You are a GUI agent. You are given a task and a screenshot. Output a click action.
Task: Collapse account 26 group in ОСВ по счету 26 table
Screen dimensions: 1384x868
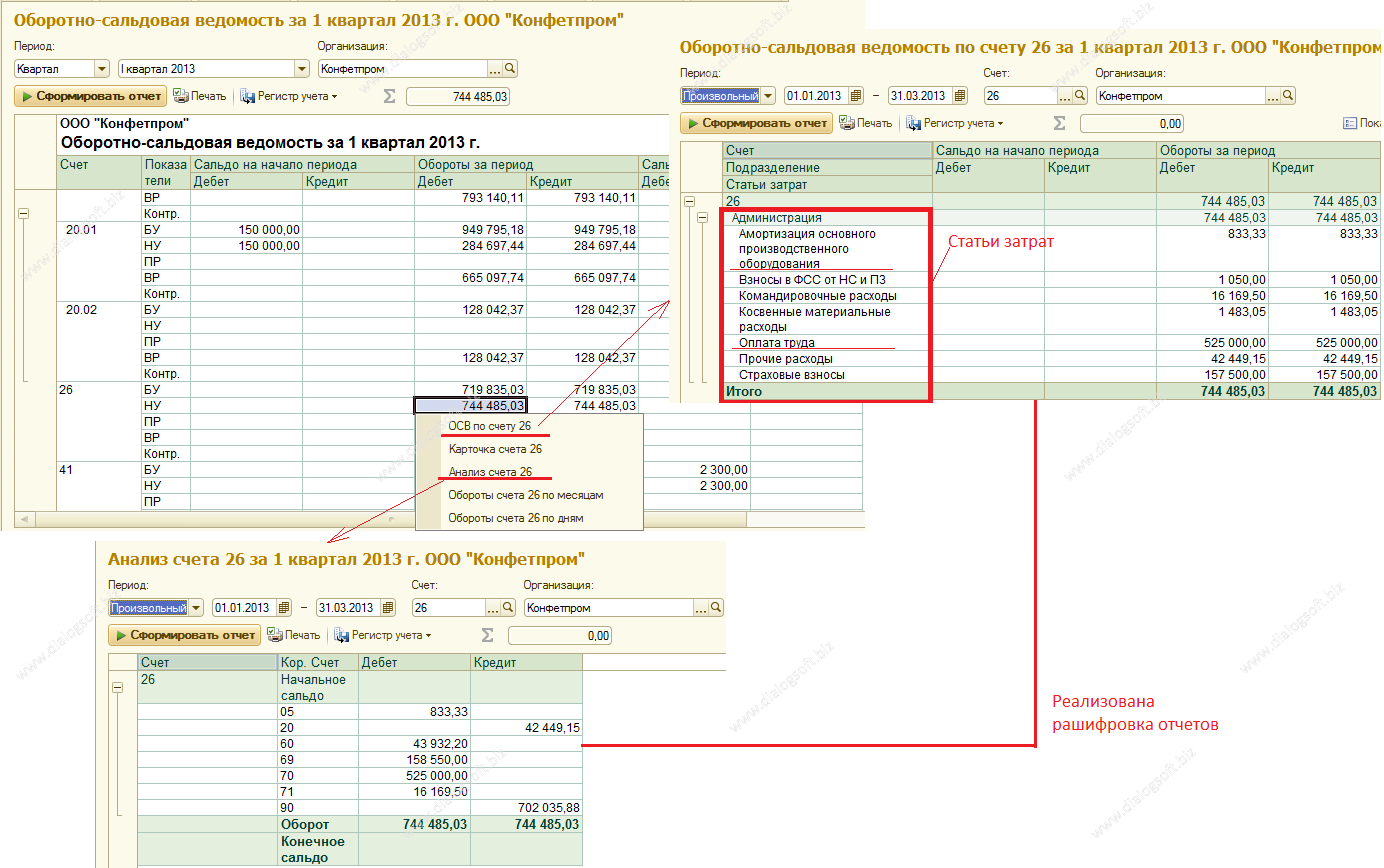click(689, 202)
